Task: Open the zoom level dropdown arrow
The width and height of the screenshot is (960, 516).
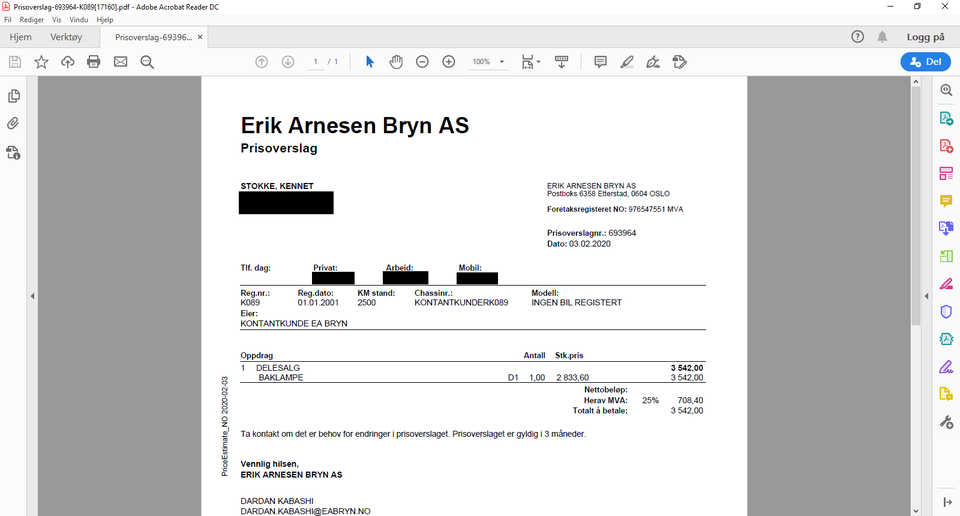Action: pyautogui.click(x=502, y=62)
